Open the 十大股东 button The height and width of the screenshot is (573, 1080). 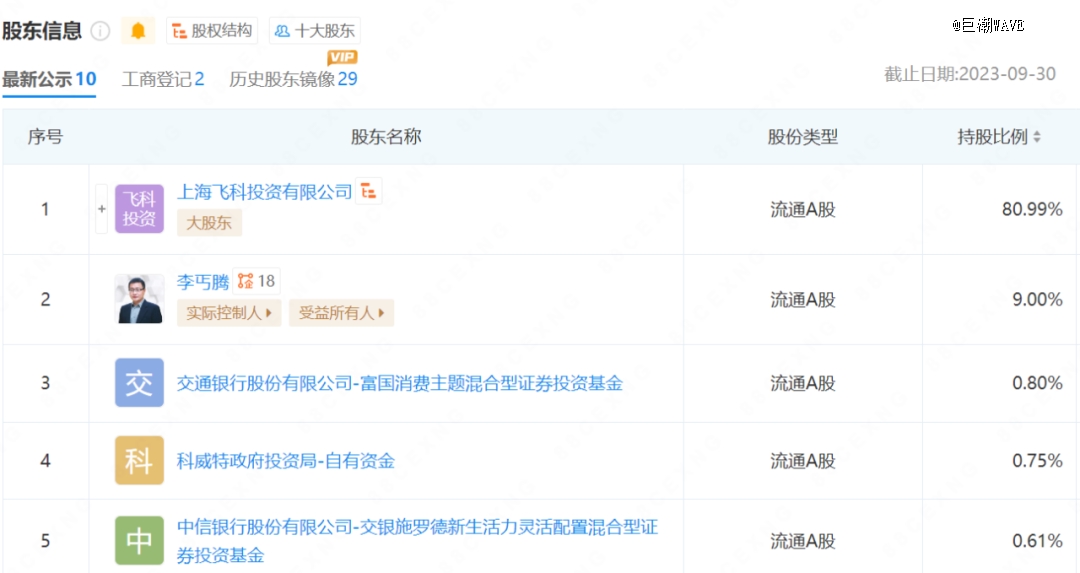click(x=314, y=31)
